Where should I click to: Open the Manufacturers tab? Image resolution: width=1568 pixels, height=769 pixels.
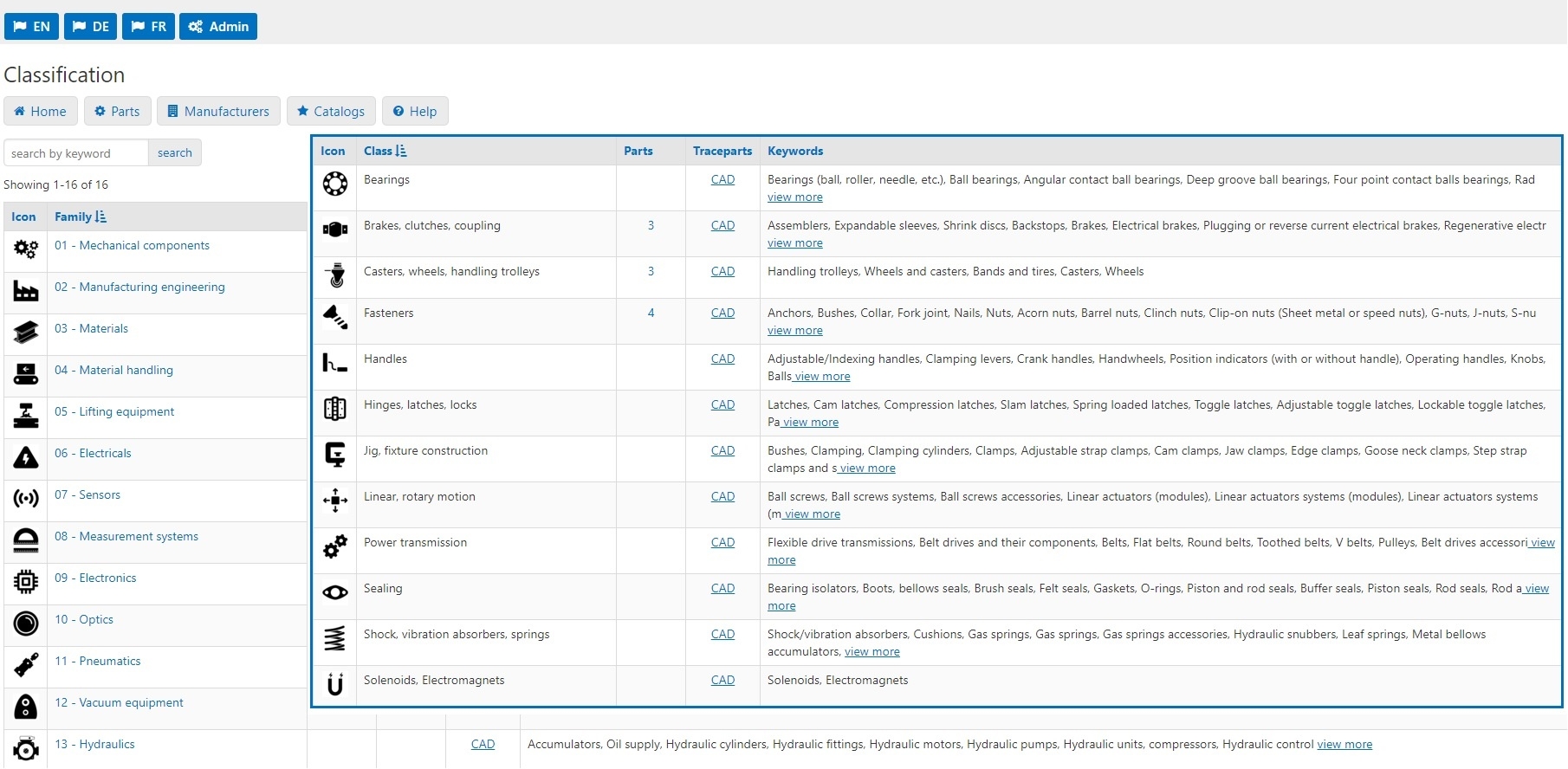click(x=218, y=111)
